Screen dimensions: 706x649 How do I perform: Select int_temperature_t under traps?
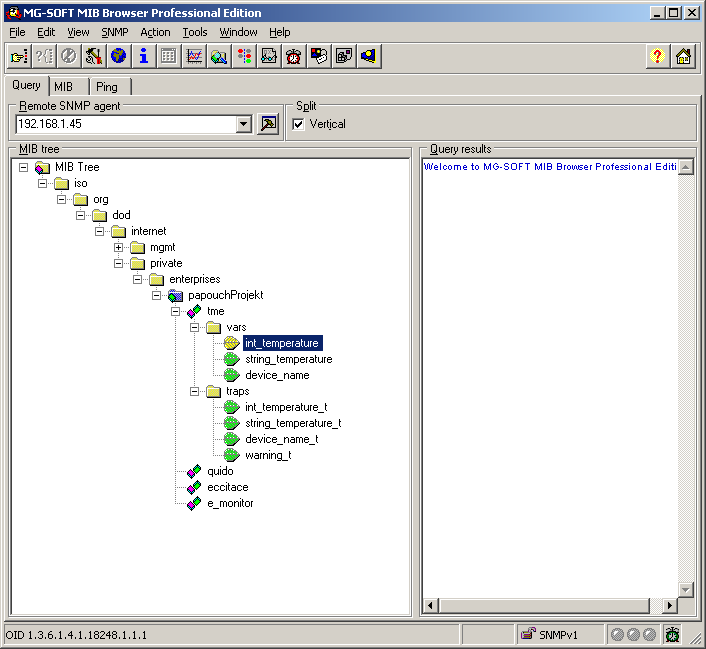click(286, 407)
